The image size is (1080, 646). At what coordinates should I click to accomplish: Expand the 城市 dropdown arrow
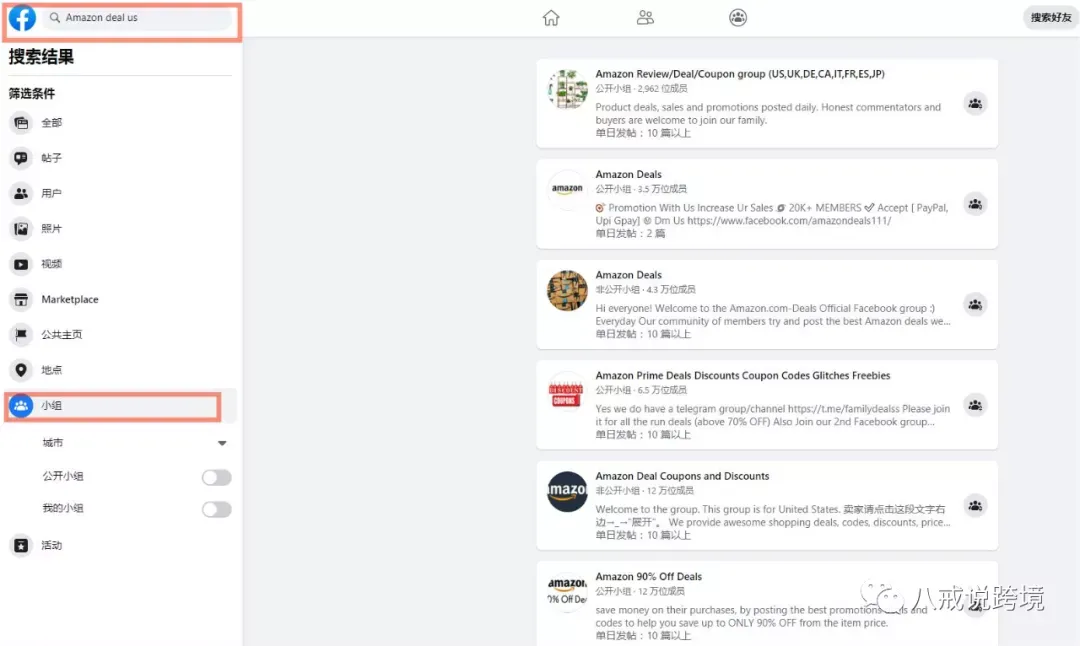(x=222, y=444)
